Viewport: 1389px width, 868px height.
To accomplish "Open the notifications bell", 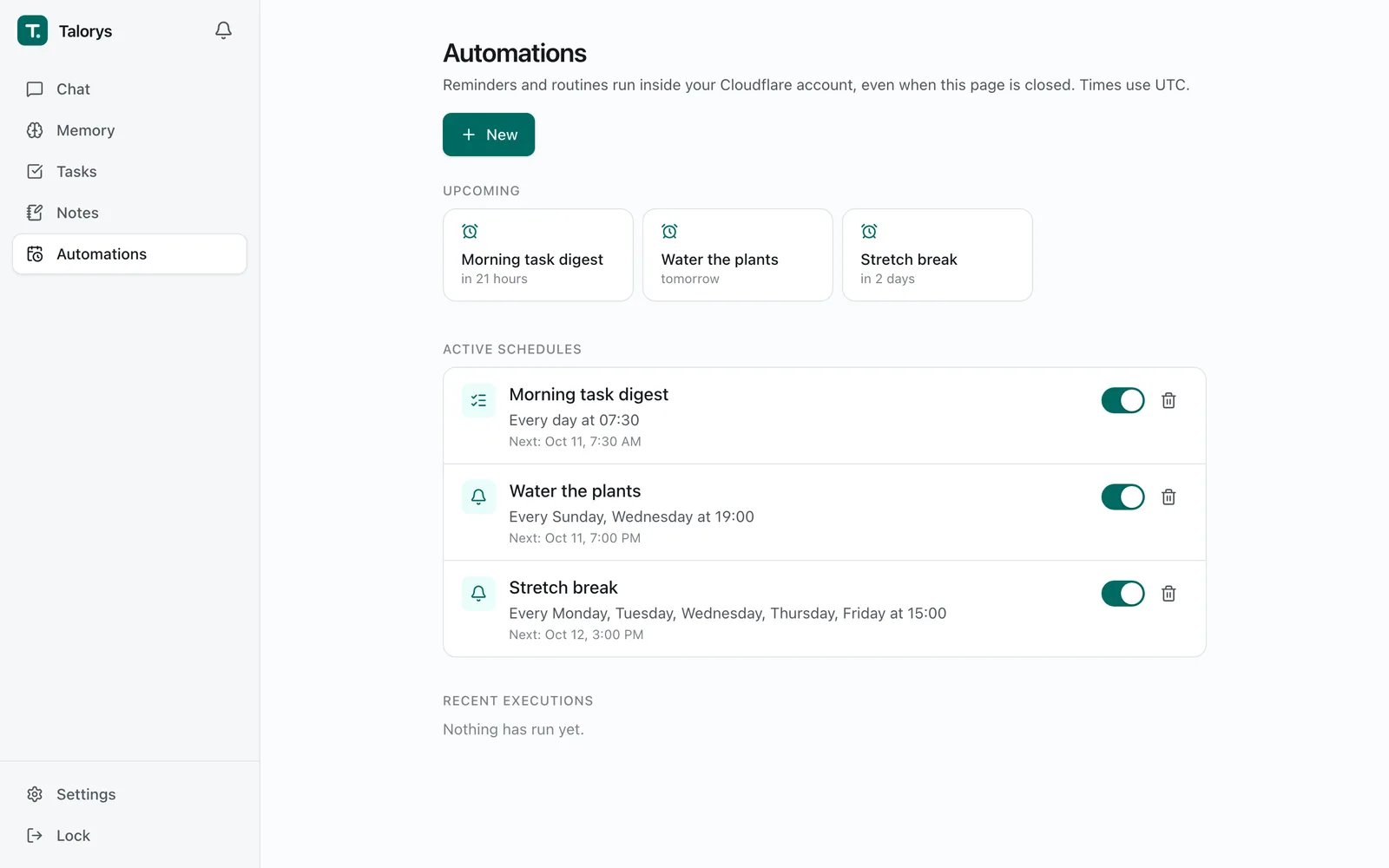I will point(223,30).
